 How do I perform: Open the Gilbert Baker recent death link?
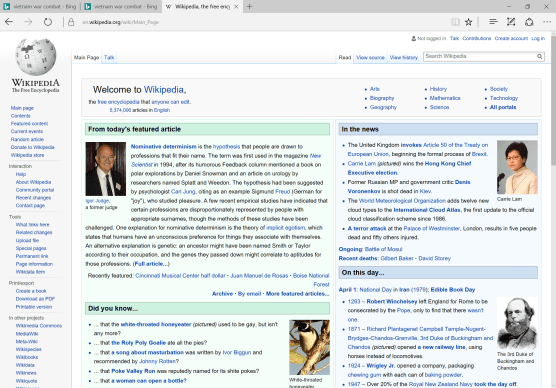397,258
